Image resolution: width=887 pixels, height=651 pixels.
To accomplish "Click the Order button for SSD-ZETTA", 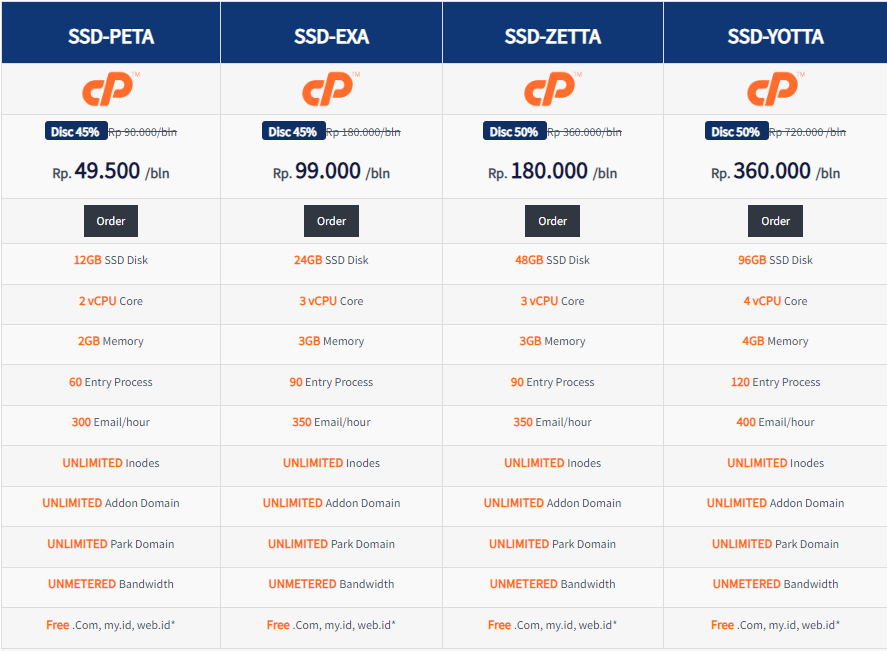I will [552, 220].
